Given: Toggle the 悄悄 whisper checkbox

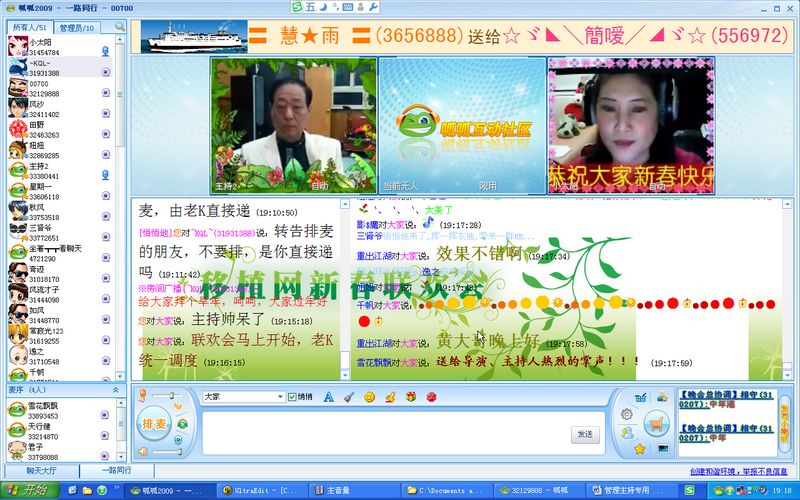Looking at the screenshot, I should [292, 396].
